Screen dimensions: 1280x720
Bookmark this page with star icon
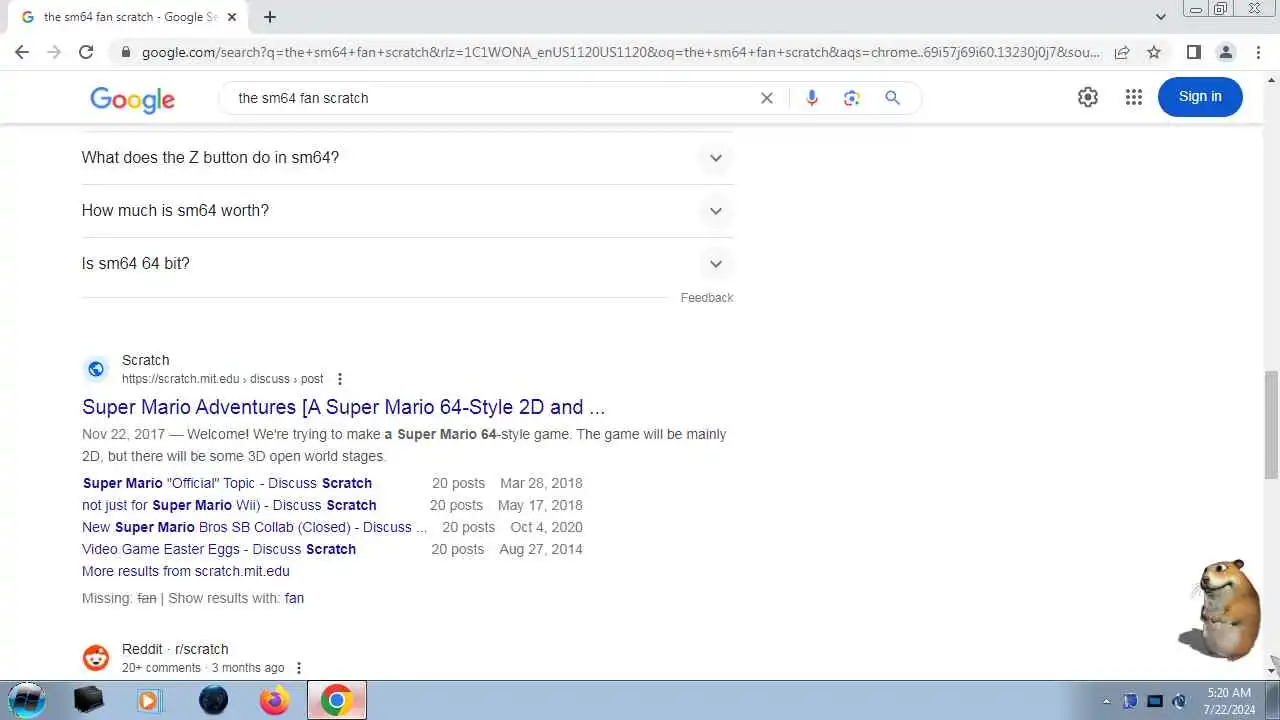(x=1154, y=52)
